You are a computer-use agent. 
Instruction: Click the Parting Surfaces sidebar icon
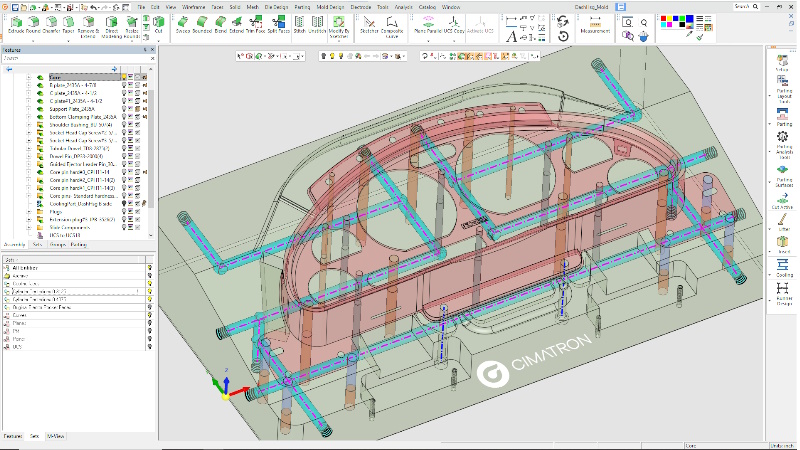coord(783,176)
